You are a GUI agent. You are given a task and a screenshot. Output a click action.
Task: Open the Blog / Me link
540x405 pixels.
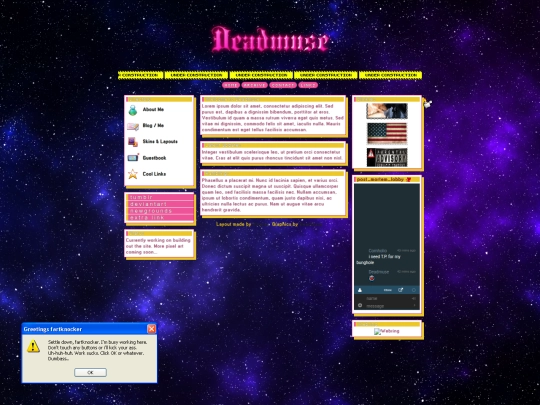(x=153, y=125)
